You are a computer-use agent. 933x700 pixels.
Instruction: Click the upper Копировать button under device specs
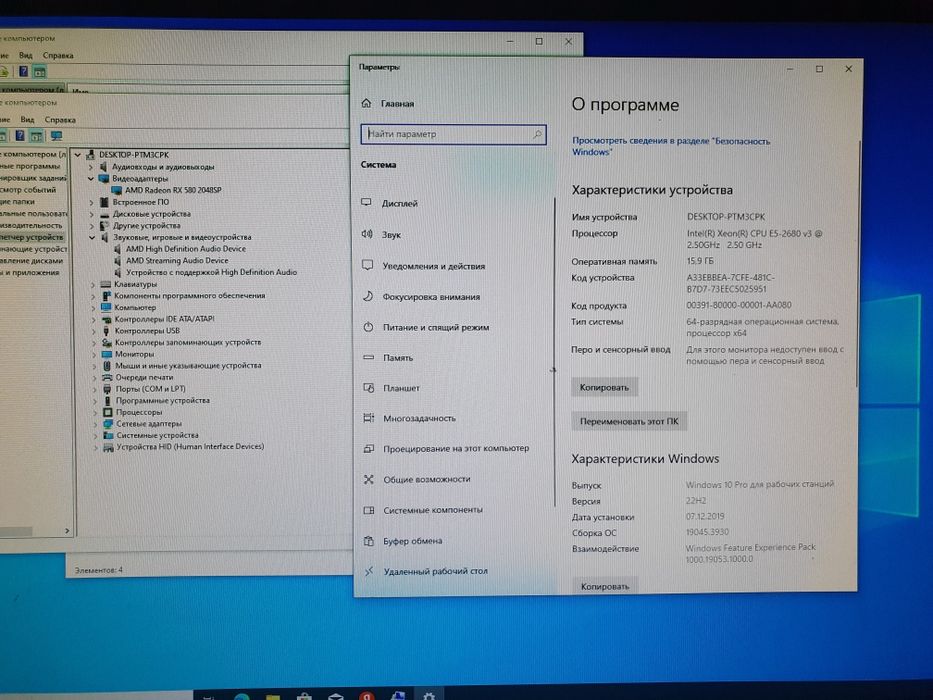pyautogui.click(x=604, y=388)
